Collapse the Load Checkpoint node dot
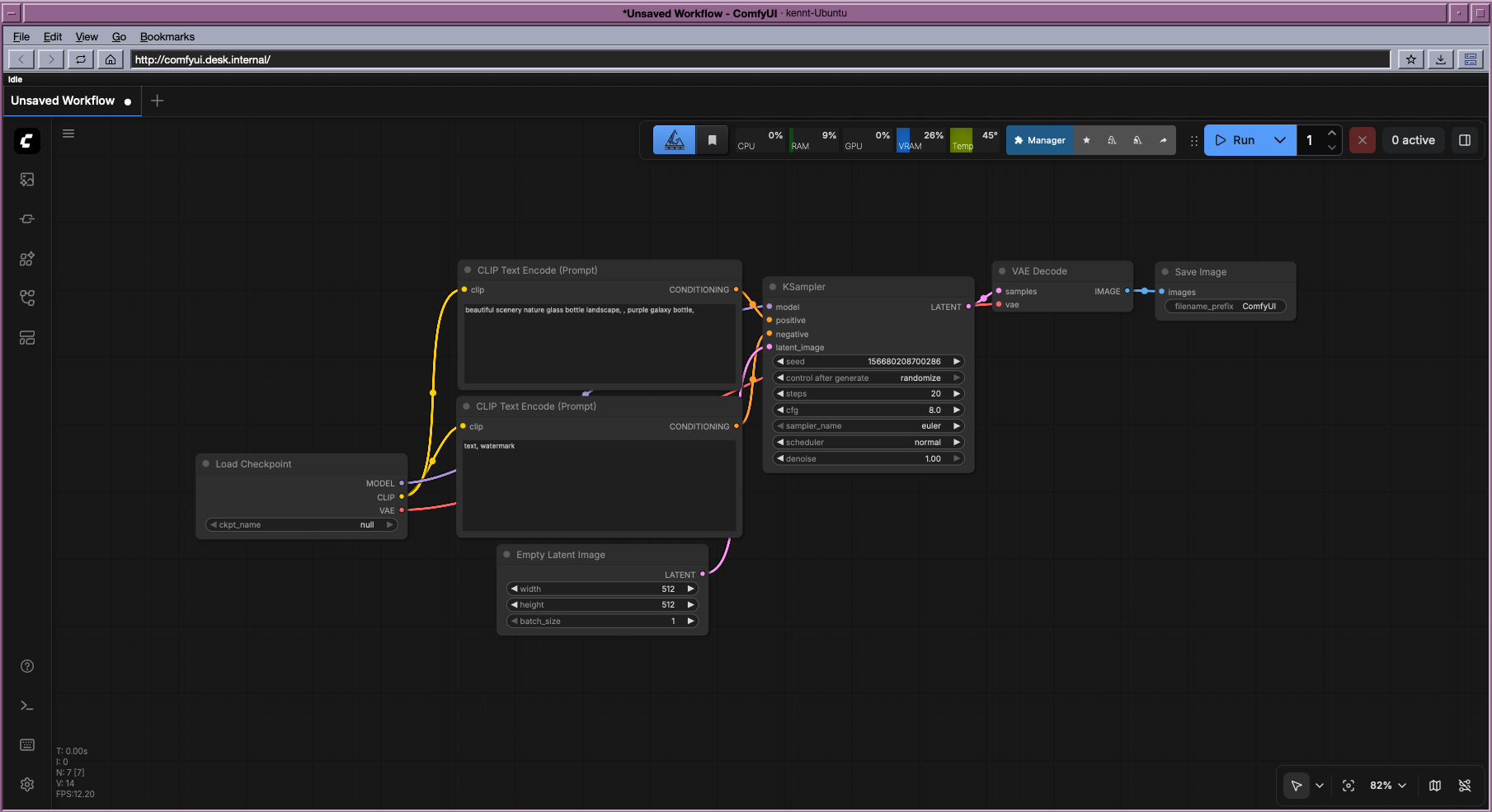Viewport: 1492px width, 812px height. (x=206, y=464)
